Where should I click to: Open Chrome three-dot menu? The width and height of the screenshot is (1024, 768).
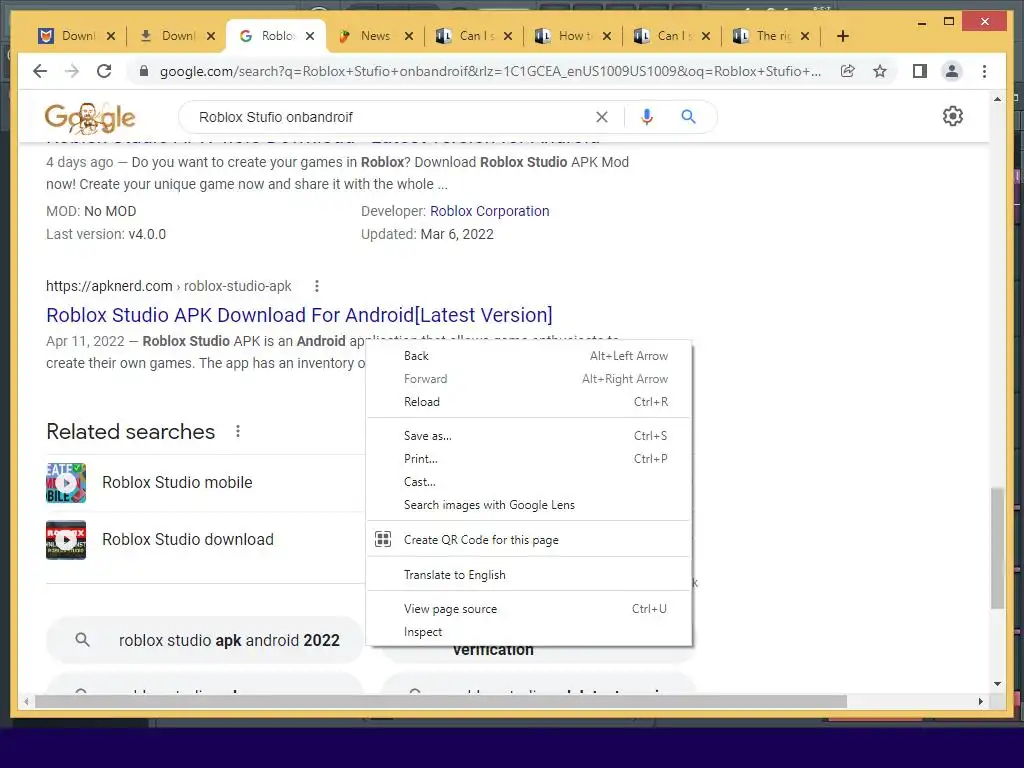pos(985,71)
